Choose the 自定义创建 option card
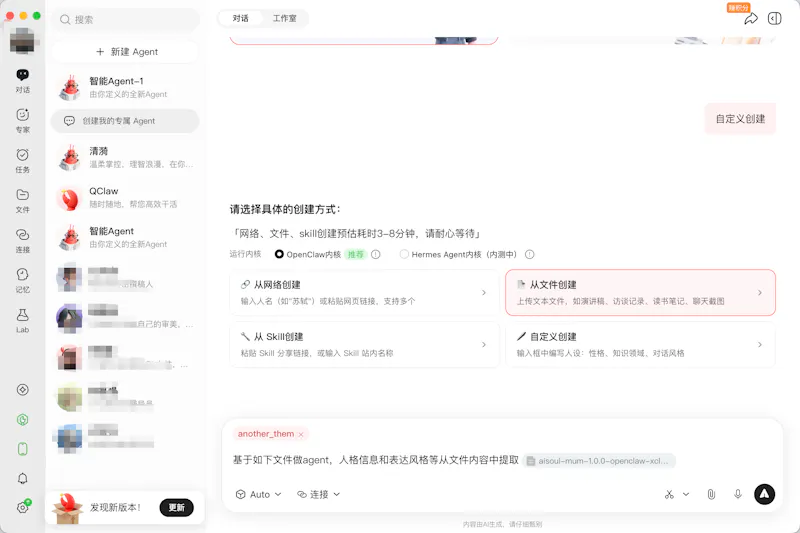This screenshot has height=533, width=800. coord(640,345)
